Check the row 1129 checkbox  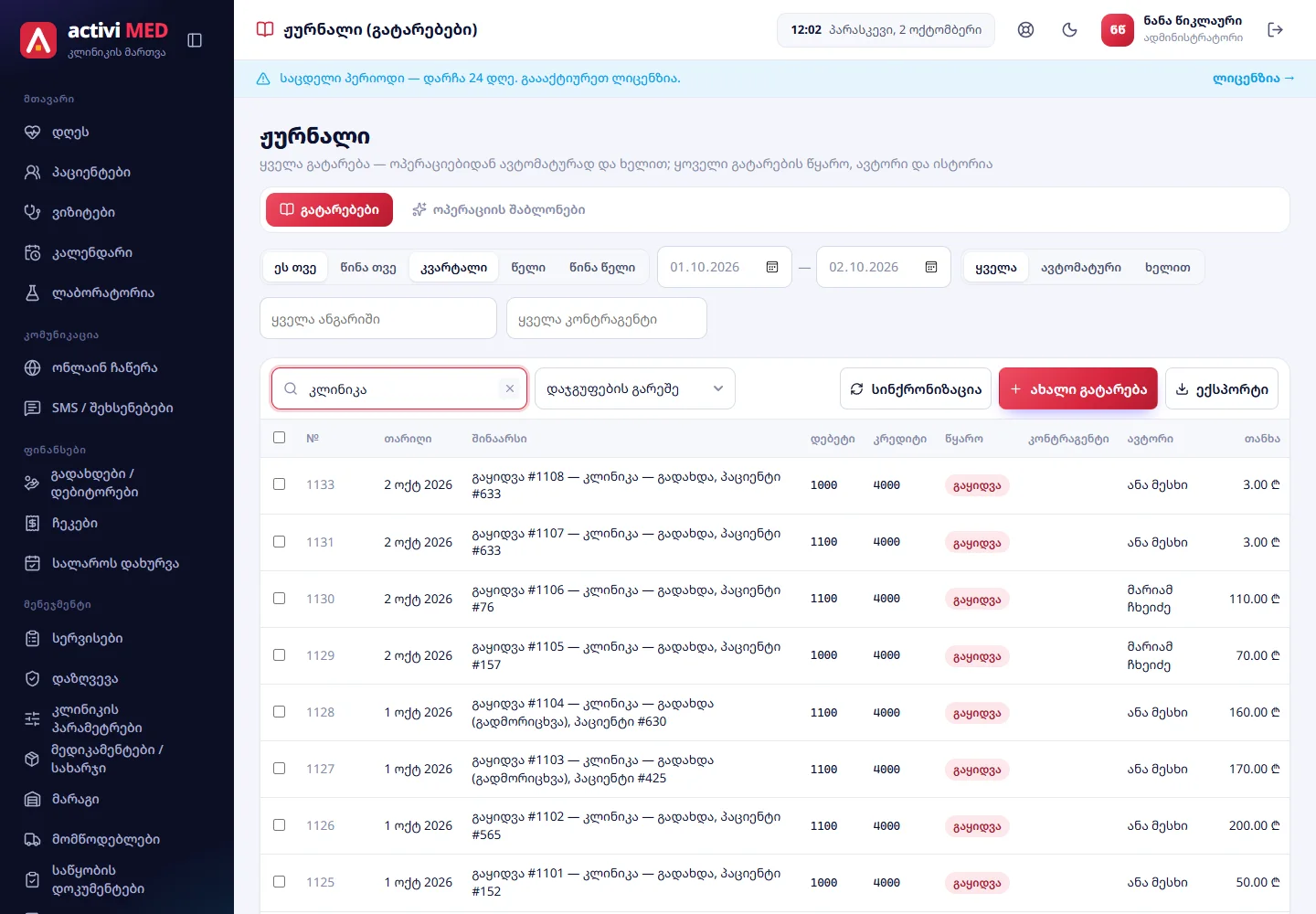click(x=280, y=655)
